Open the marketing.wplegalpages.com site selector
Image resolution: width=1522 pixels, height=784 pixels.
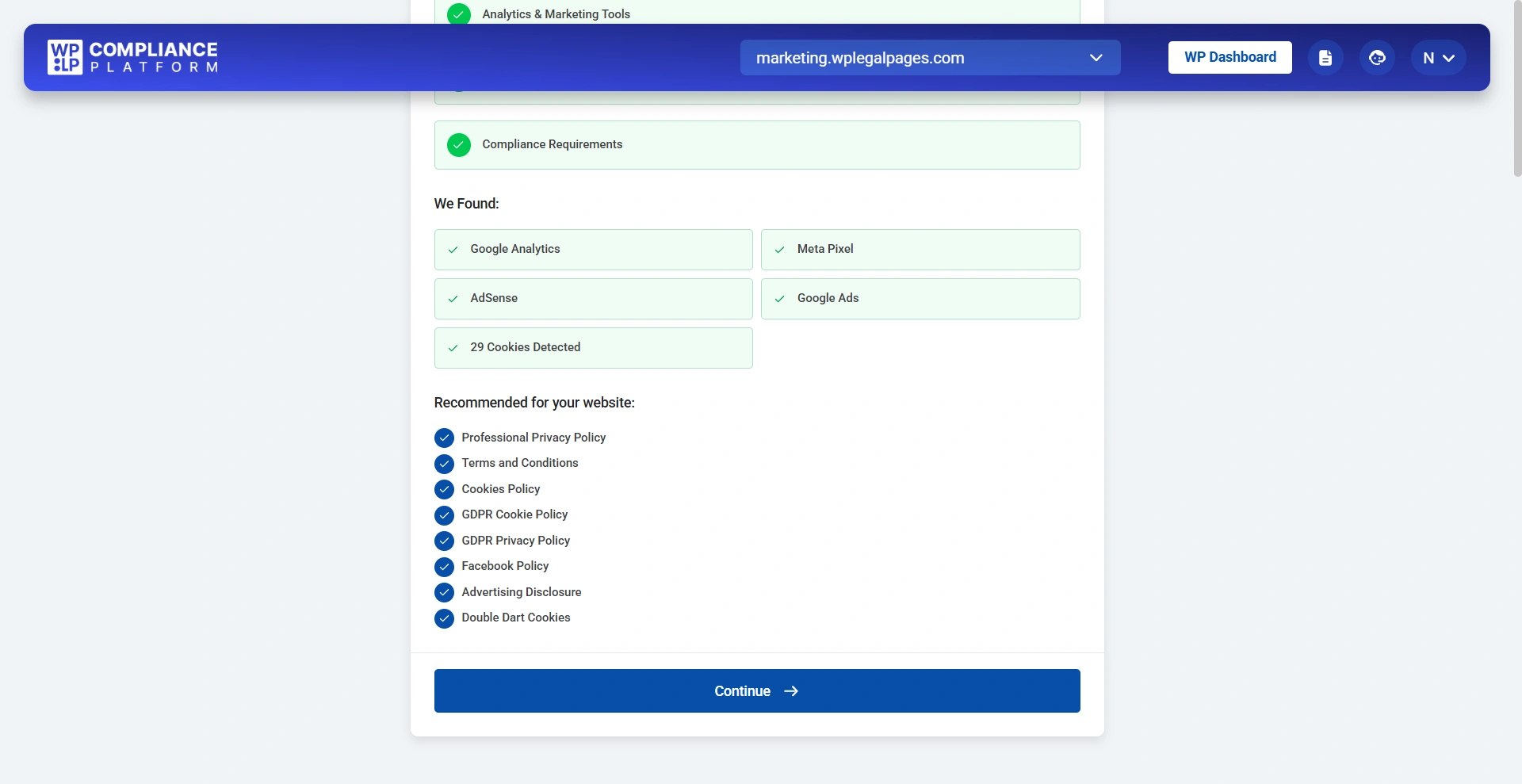[x=930, y=58]
